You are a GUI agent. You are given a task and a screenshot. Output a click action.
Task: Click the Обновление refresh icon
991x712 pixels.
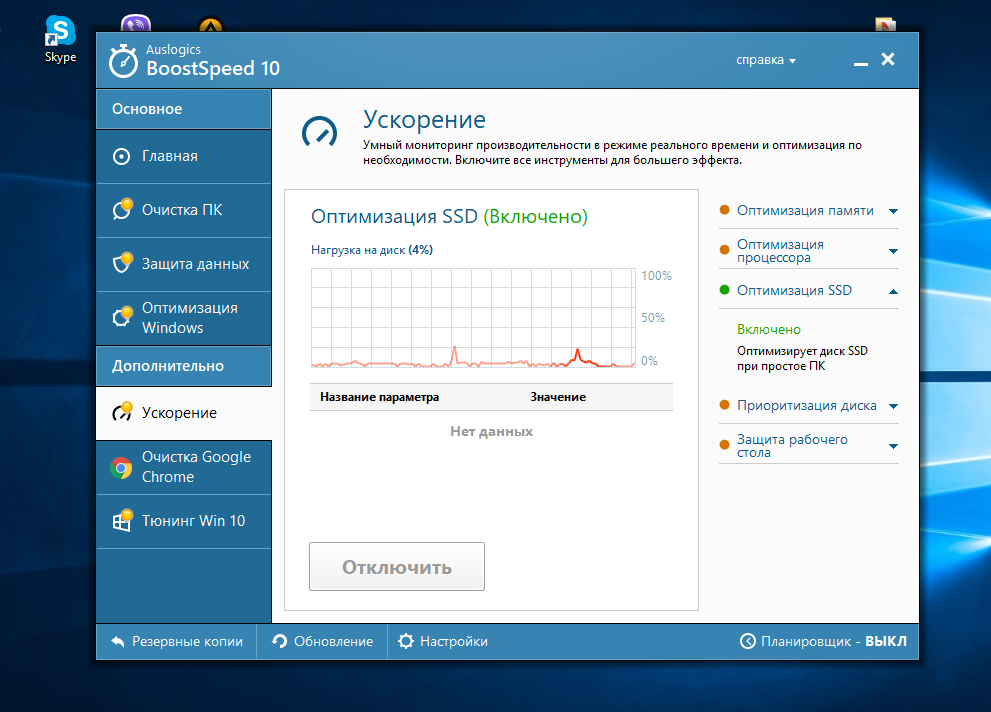pos(279,641)
